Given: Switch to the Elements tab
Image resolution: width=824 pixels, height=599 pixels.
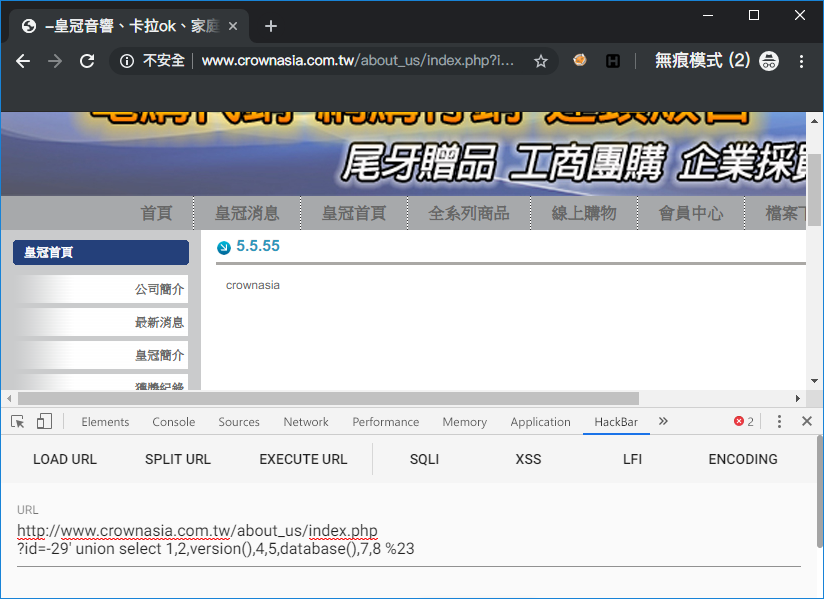Looking at the screenshot, I should tap(105, 422).
